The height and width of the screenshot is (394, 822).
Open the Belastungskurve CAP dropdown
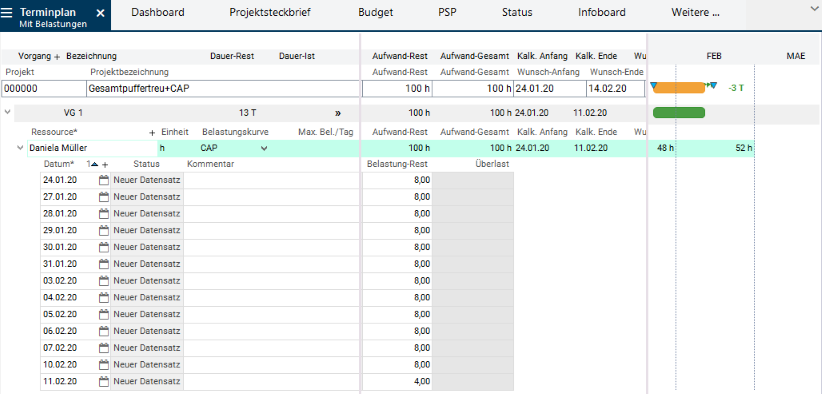pos(264,148)
